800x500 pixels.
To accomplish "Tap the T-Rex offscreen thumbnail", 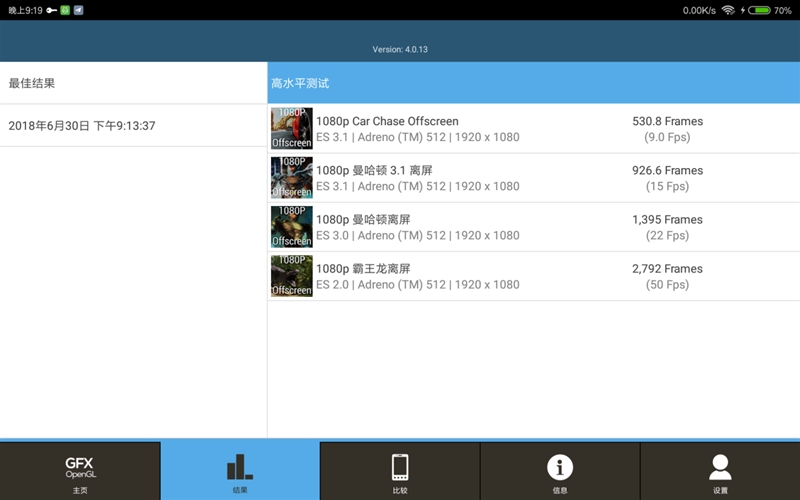I will click(291, 276).
